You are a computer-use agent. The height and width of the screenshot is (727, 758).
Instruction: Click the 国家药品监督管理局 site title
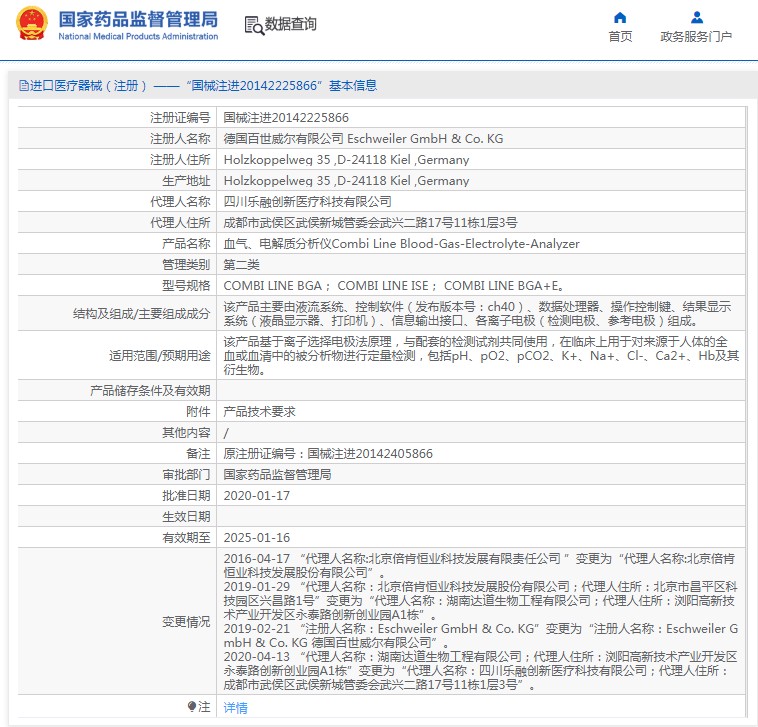(x=137, y=19)
